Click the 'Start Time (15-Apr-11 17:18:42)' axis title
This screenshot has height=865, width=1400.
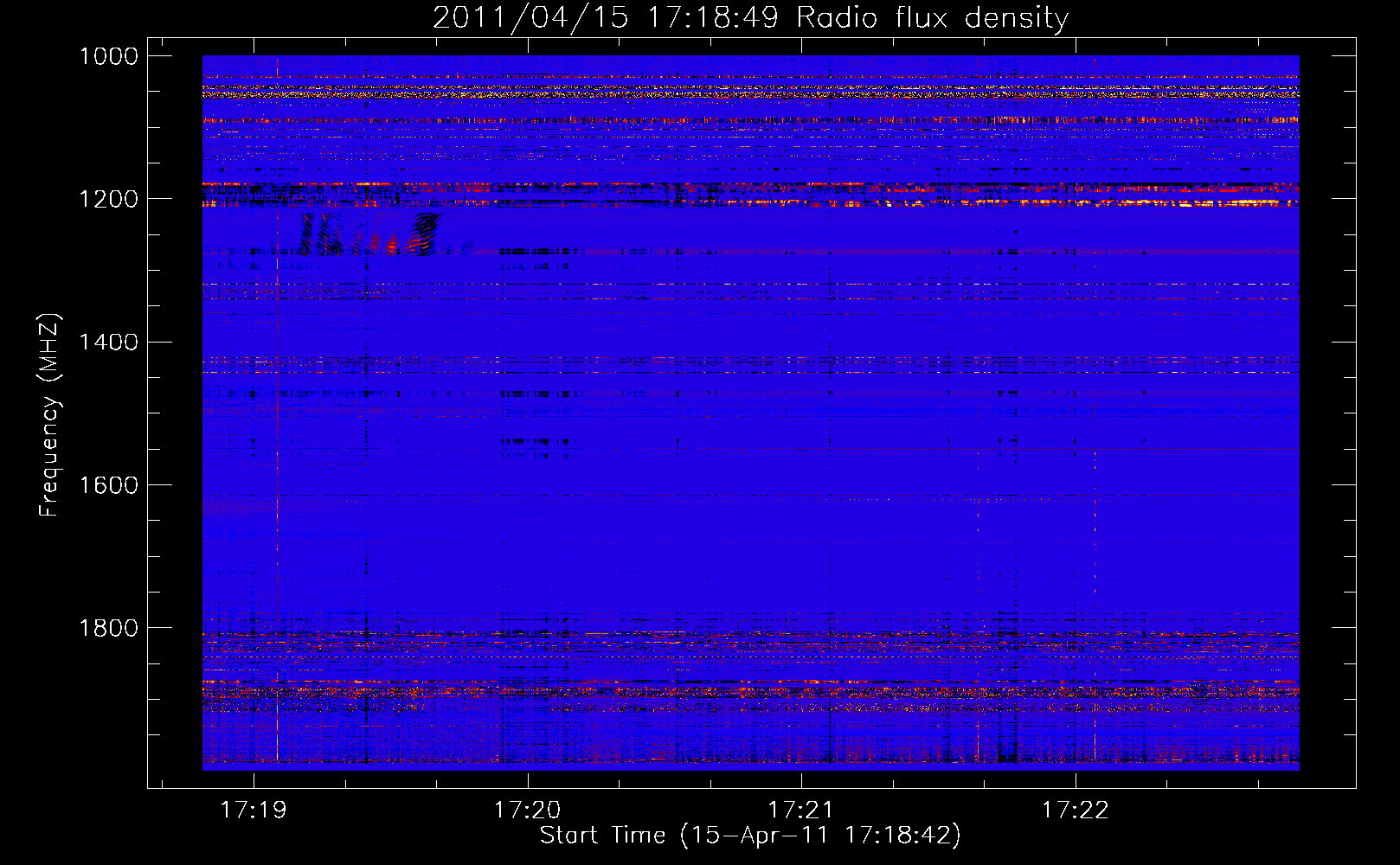750,836
